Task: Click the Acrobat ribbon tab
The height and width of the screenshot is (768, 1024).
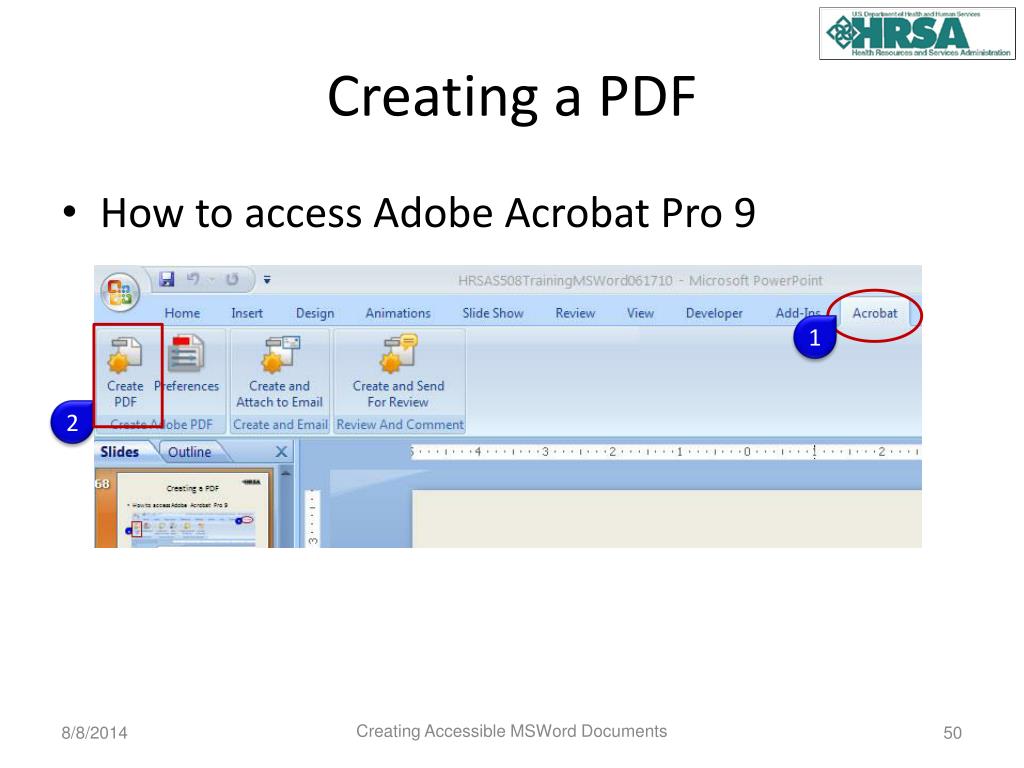Action: pyautogui.click(x=874, y=313)
